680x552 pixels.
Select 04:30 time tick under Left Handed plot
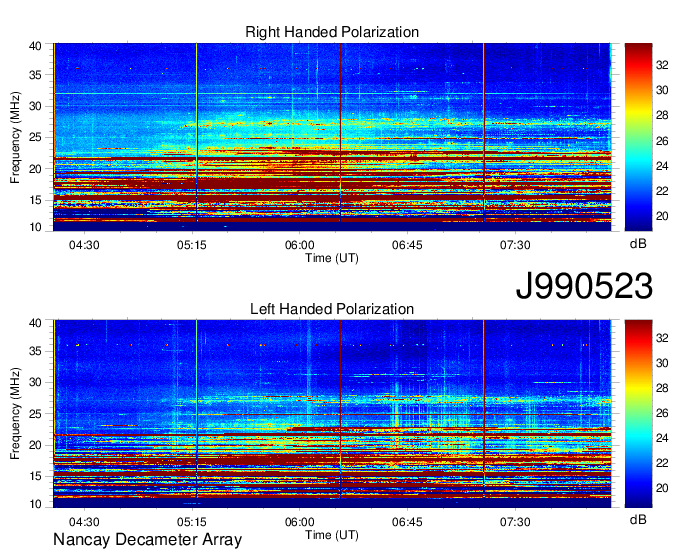[x=84, y=522]
